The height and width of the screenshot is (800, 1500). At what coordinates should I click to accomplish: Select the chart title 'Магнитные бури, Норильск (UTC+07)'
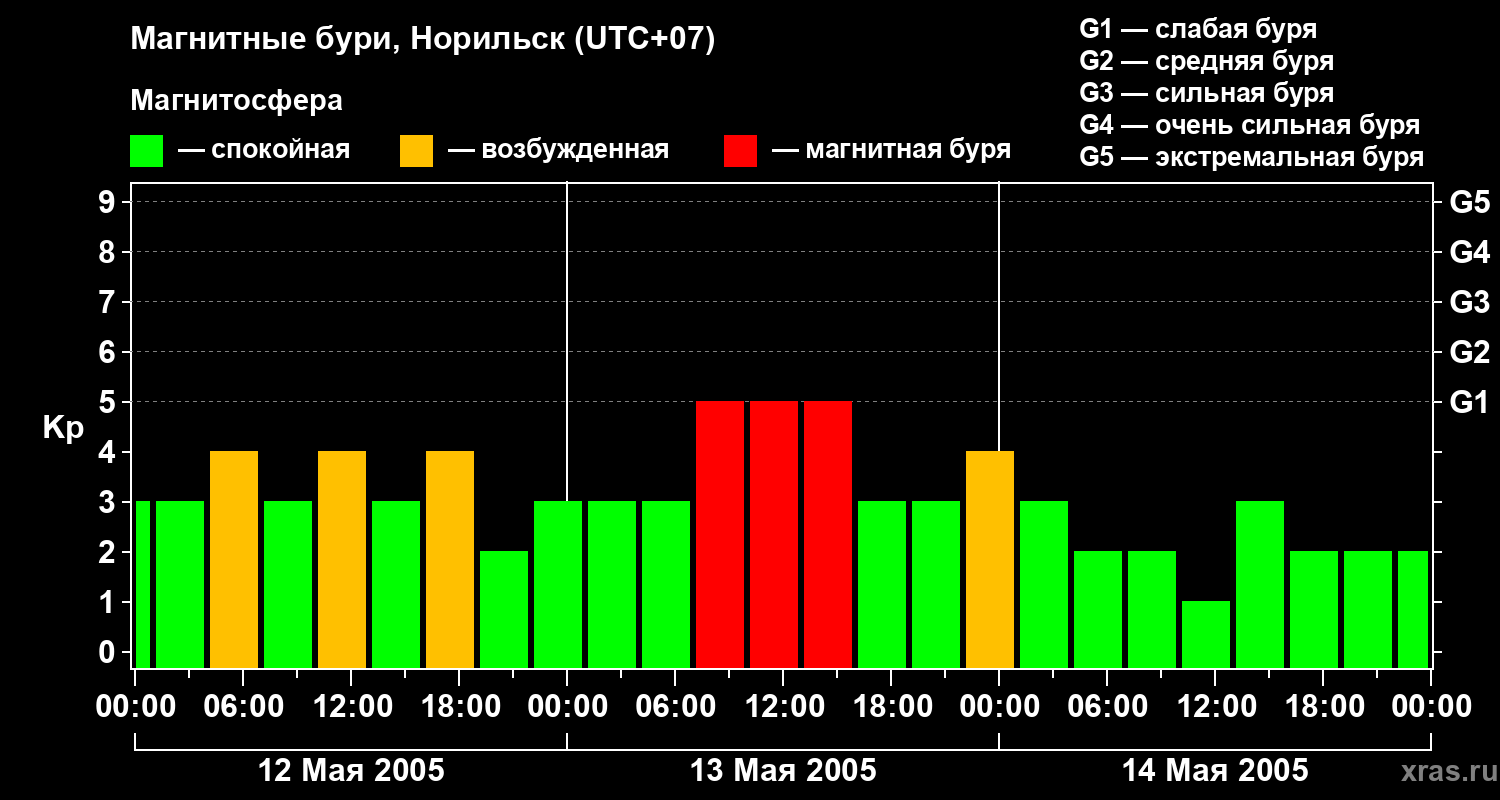423,40
